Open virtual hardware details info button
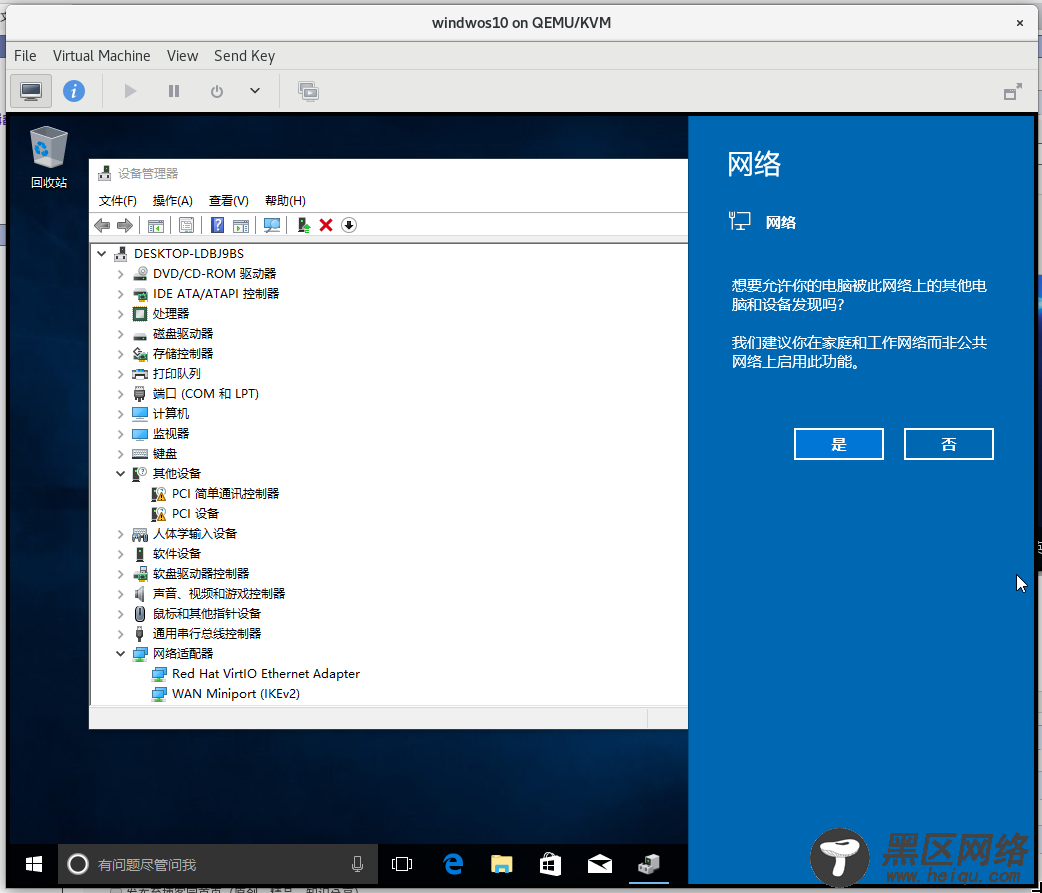Viewport: 1042px width, 893px height. 74,91
